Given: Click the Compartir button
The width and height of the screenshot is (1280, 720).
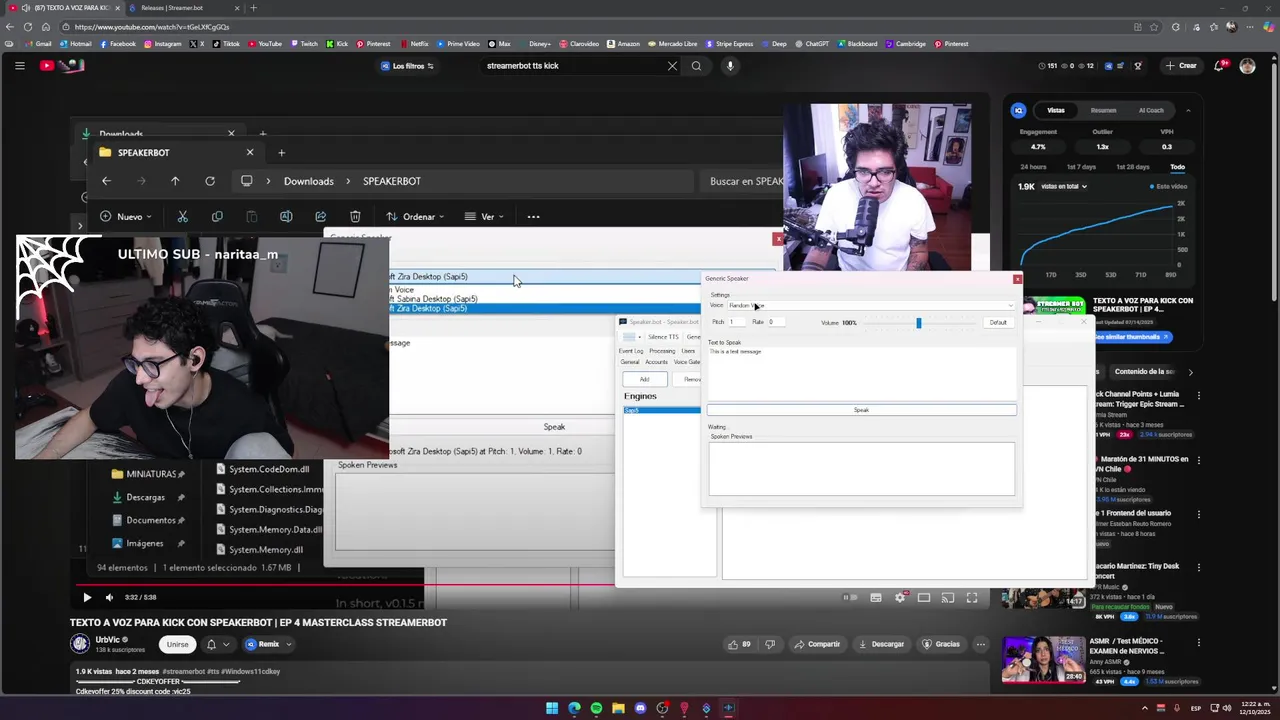Looking at the screenshot, I should [x=816, y=644].
